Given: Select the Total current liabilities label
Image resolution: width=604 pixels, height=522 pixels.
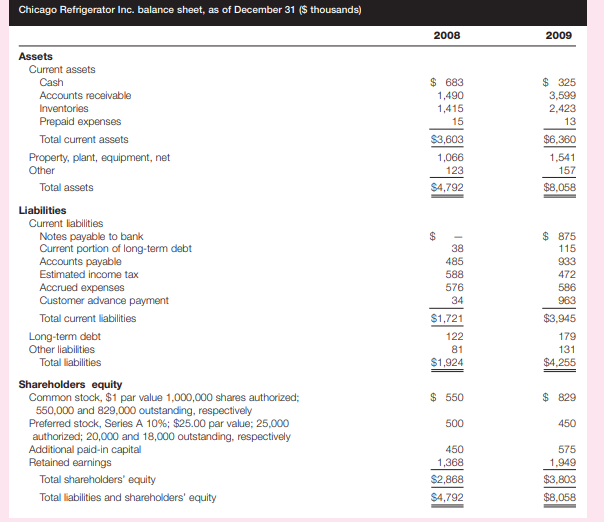Looking at the screenshot, I should (87, 319).
